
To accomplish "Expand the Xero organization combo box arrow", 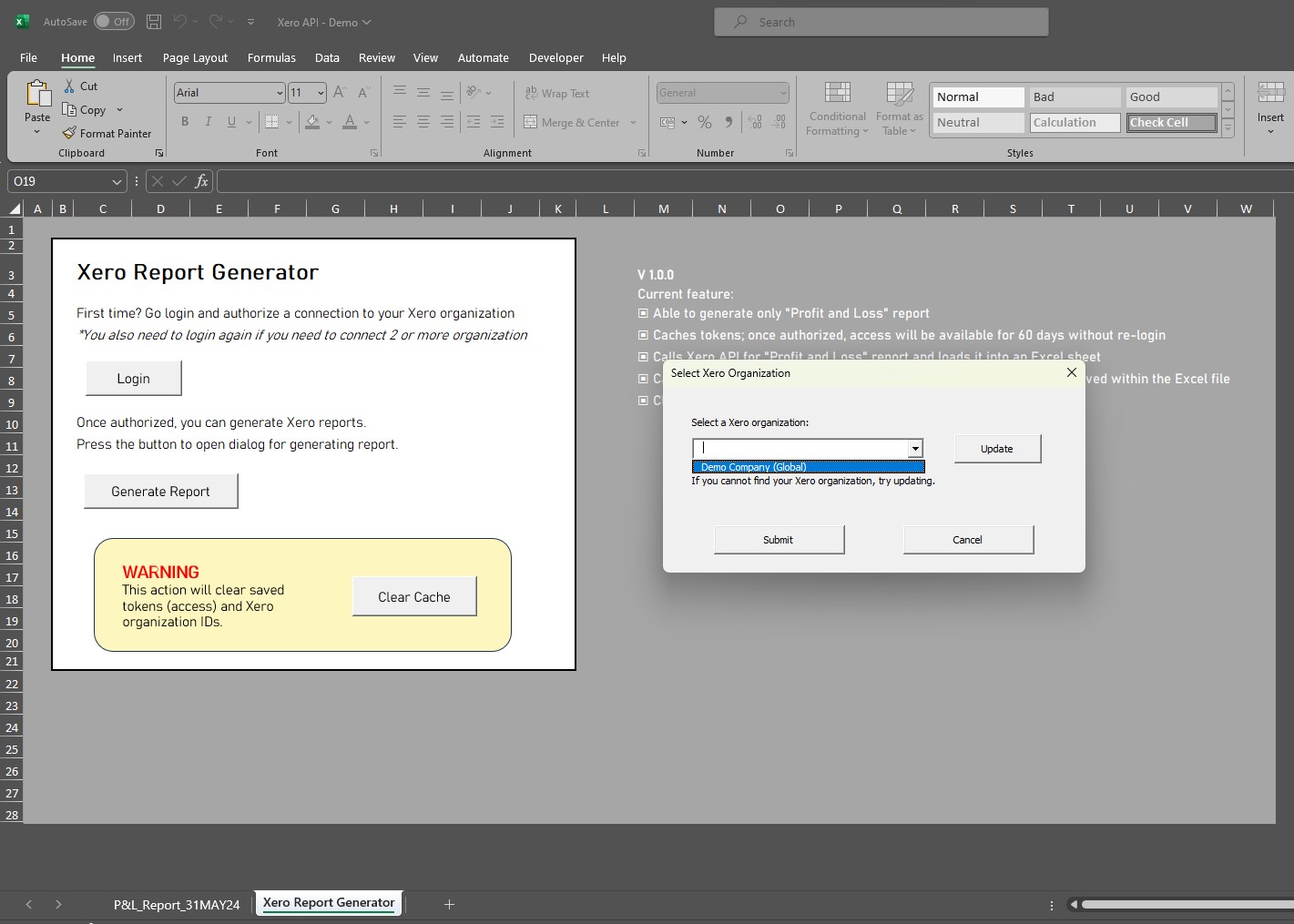I will coord(915,448).
